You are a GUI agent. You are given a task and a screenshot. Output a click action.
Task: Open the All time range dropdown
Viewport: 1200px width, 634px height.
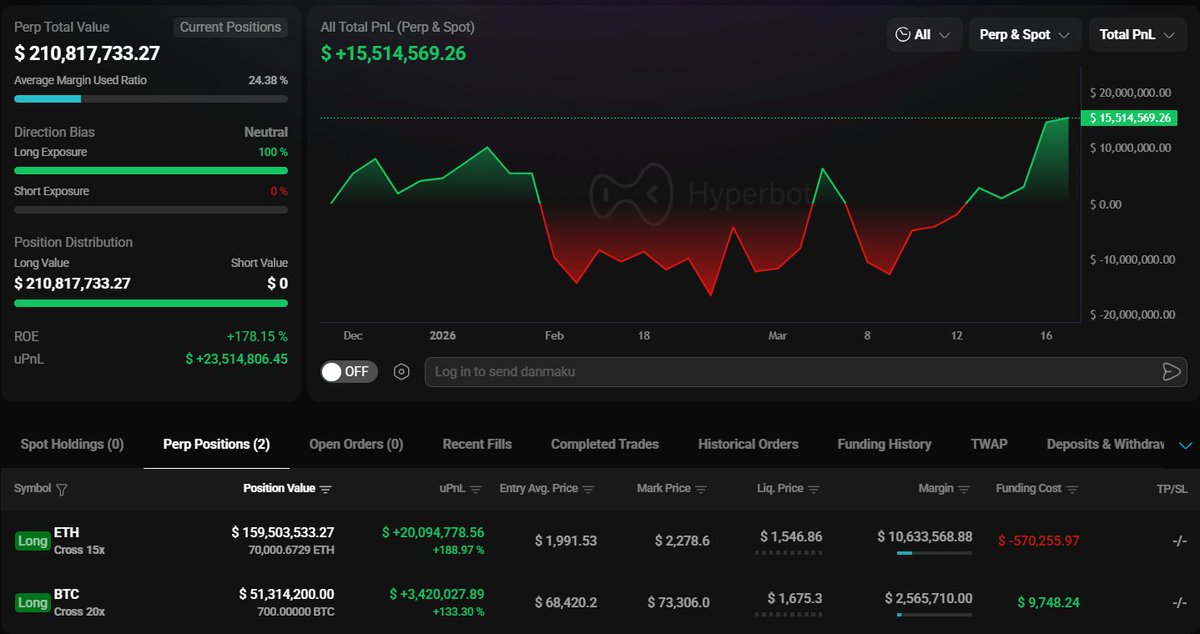924,35
